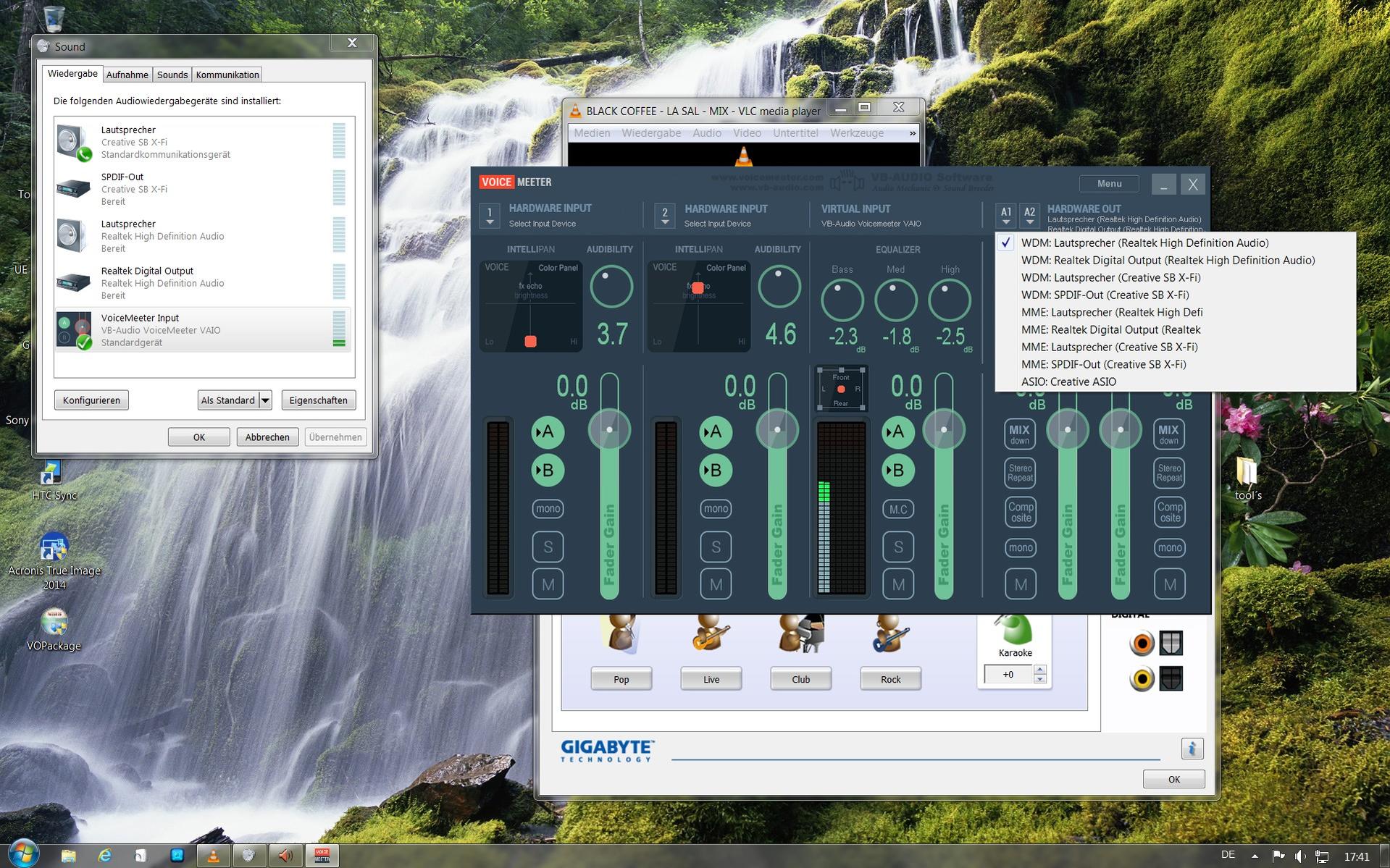Mute the Virtual Input strip with M
1390x868 pixels.
(898, 584)
